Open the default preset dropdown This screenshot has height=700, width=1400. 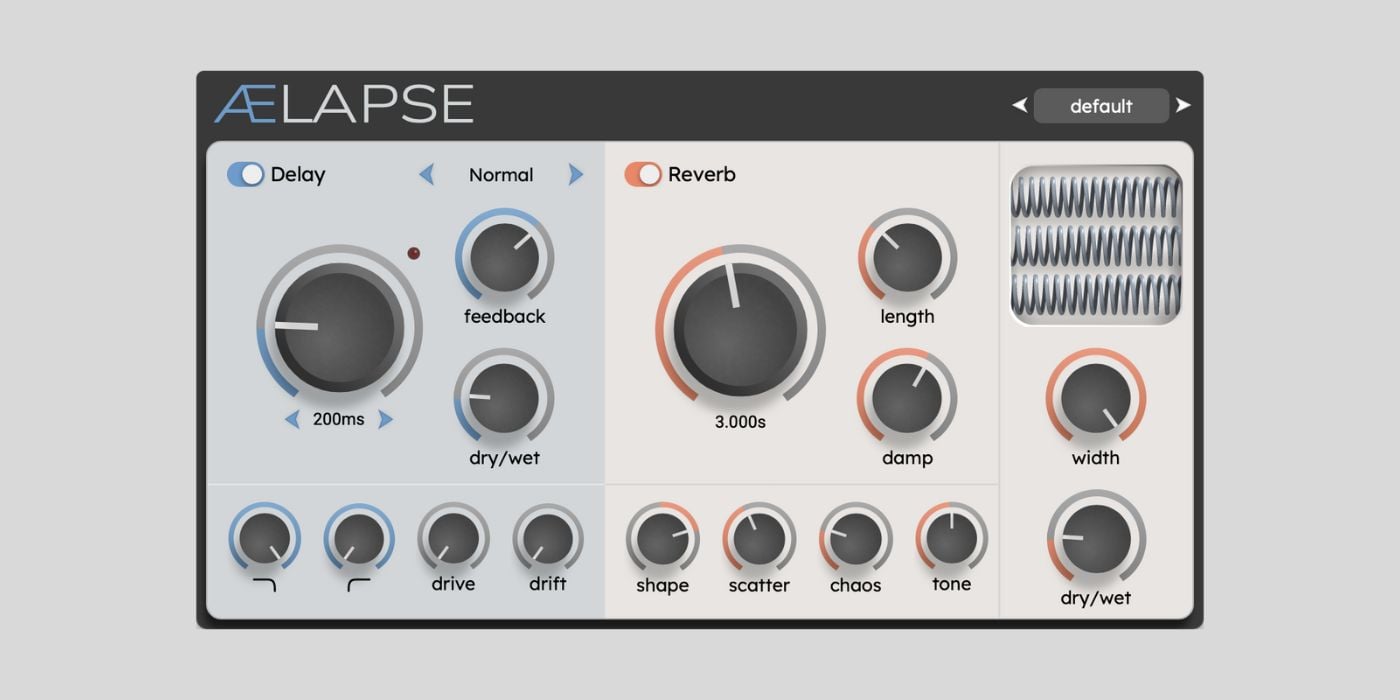pyautogui.click(x=1101, y=106)
